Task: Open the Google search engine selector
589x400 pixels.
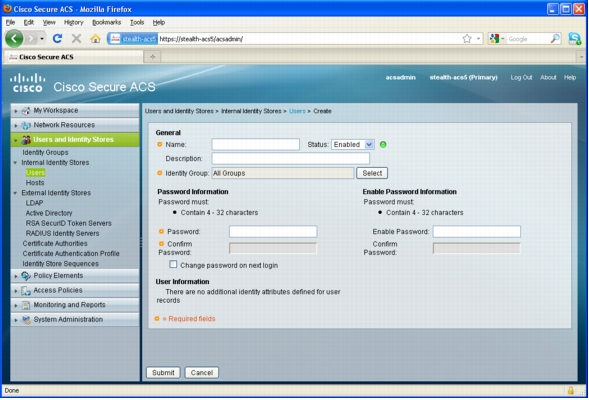Action: coord(497,39)
